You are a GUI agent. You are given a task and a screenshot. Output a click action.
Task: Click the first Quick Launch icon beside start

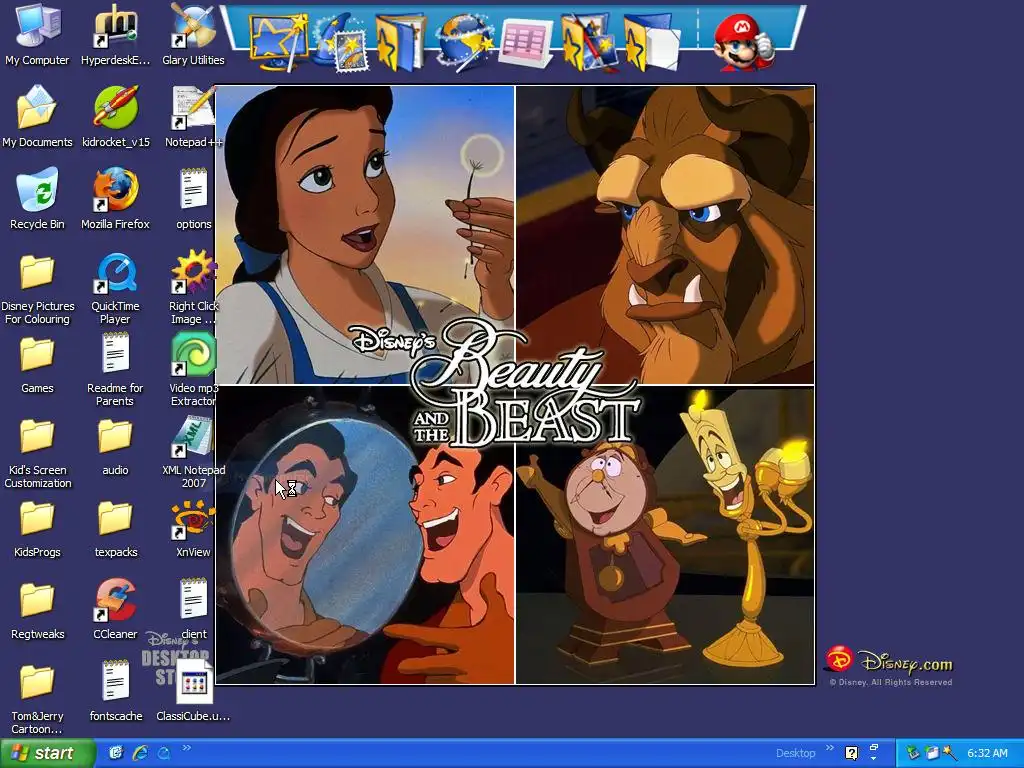tap(116, 753)
